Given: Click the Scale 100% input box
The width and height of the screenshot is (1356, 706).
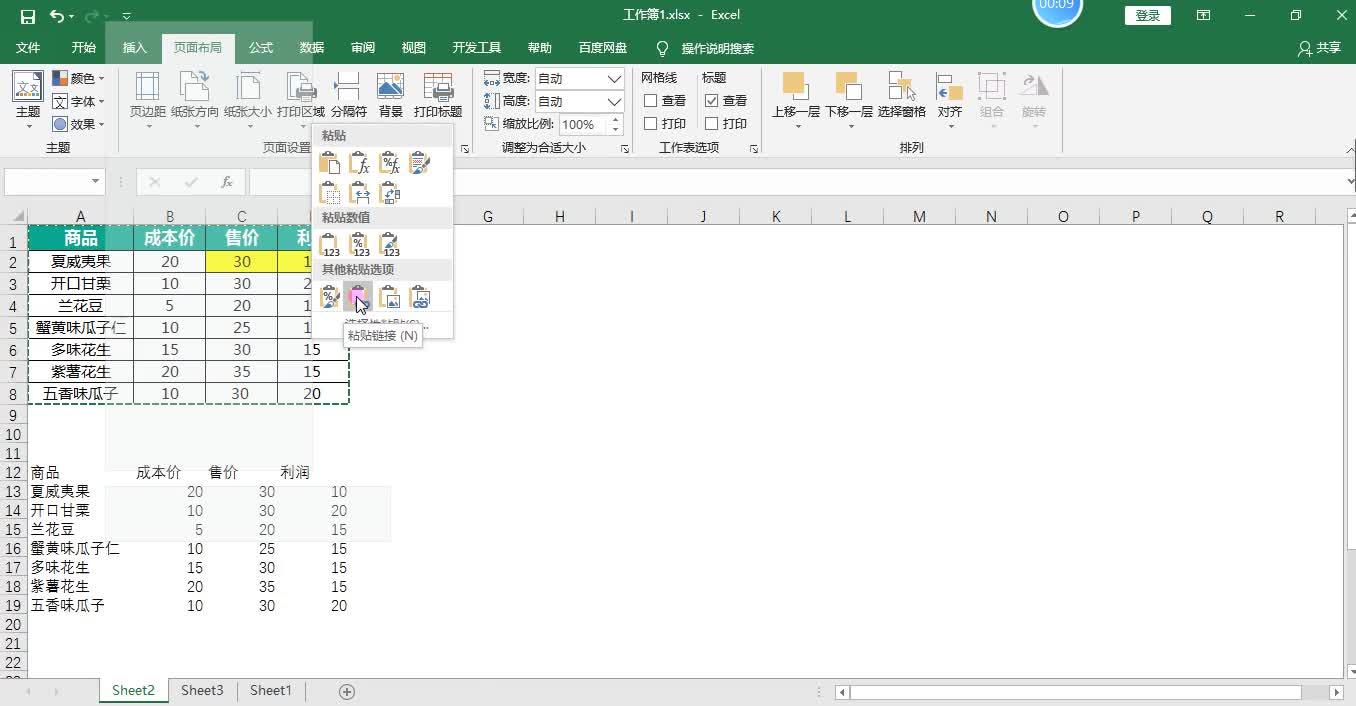Looking at the screenshot, I should pos(583,125).
